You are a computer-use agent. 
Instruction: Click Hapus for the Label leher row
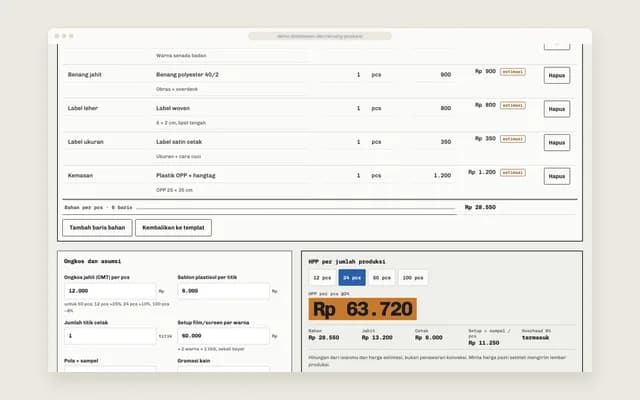pyautogui.click(x=557, y=109)
